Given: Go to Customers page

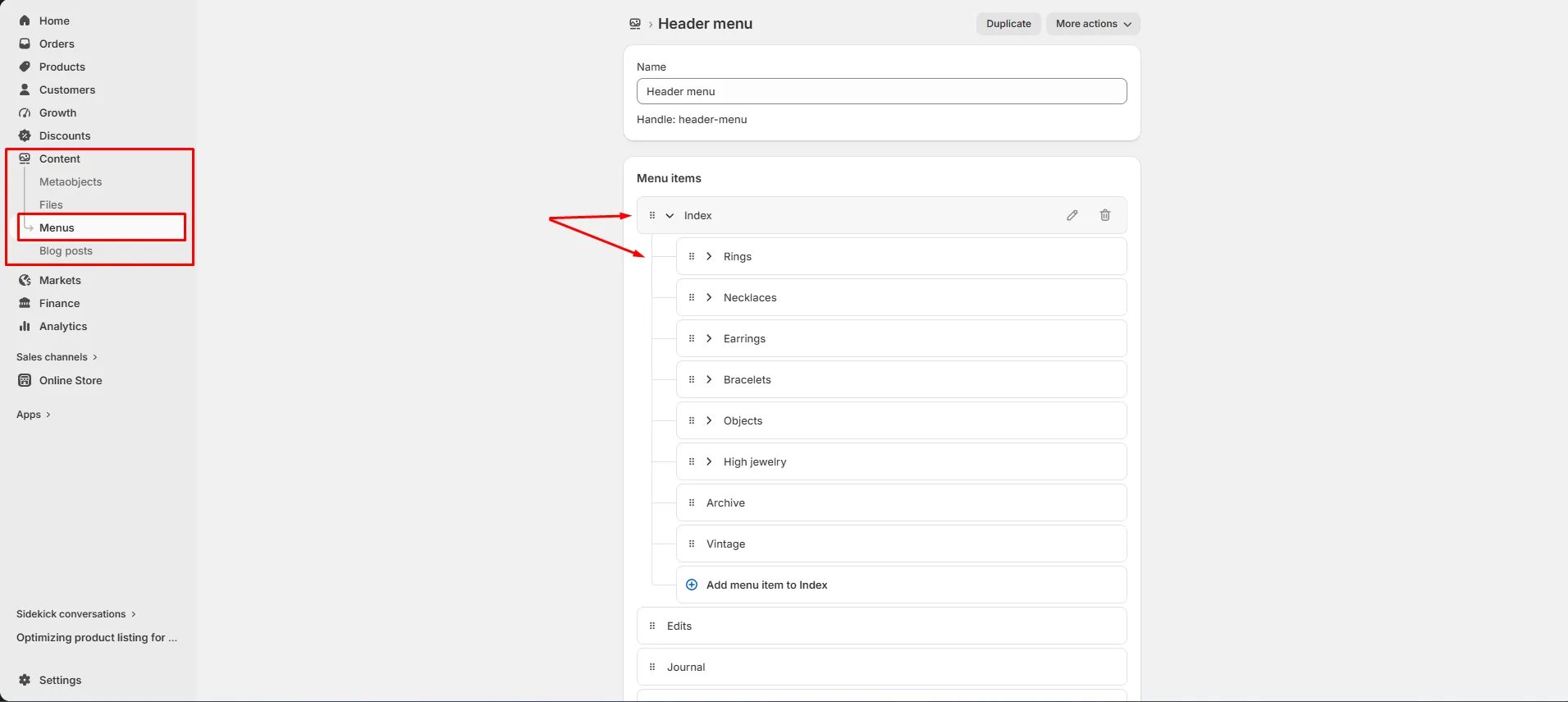Looking at the screenshot, I should pyautogui.click(x=67, y=89).
